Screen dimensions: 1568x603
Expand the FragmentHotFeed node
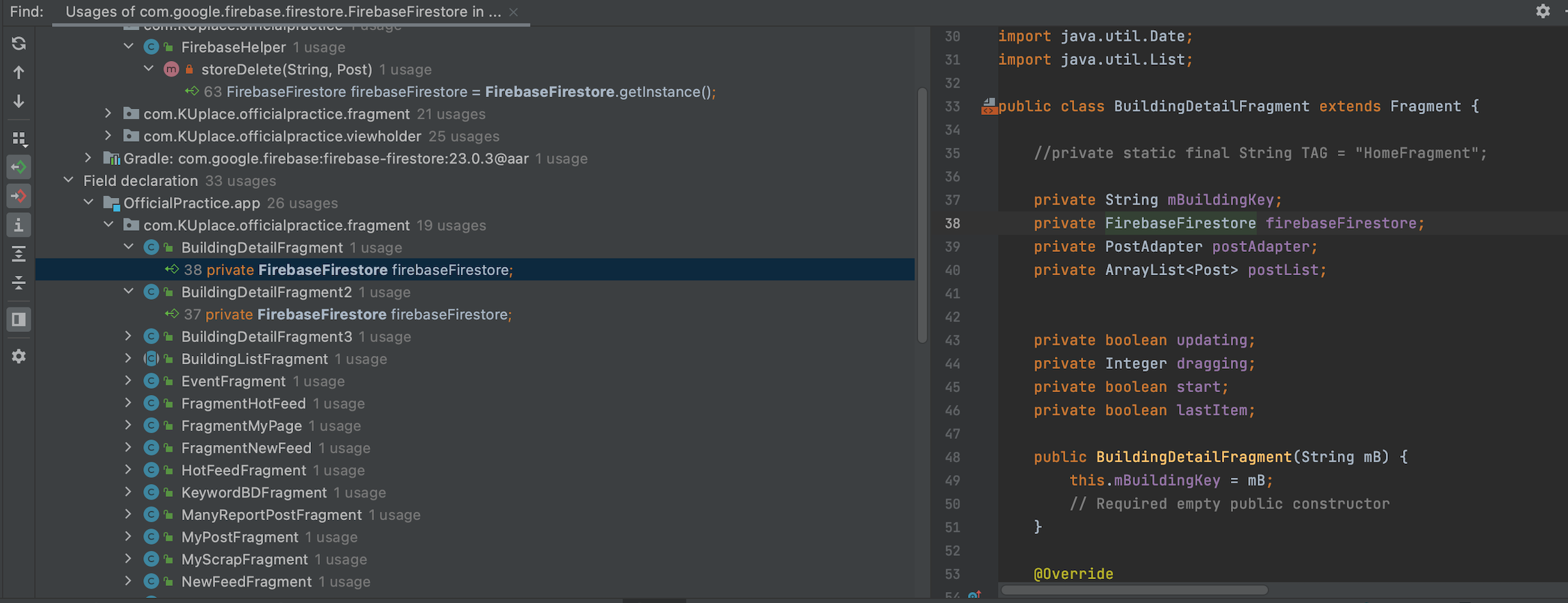point(129,403)
